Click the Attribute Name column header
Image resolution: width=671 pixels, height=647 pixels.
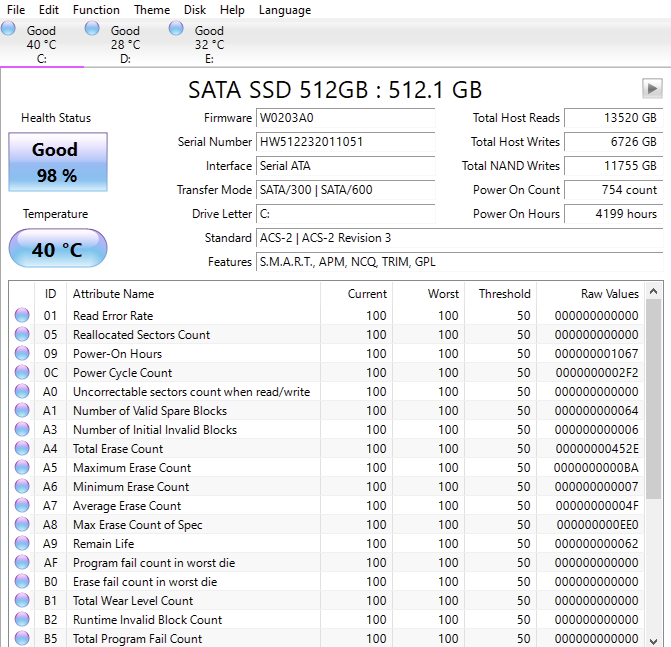pos(193,294)
